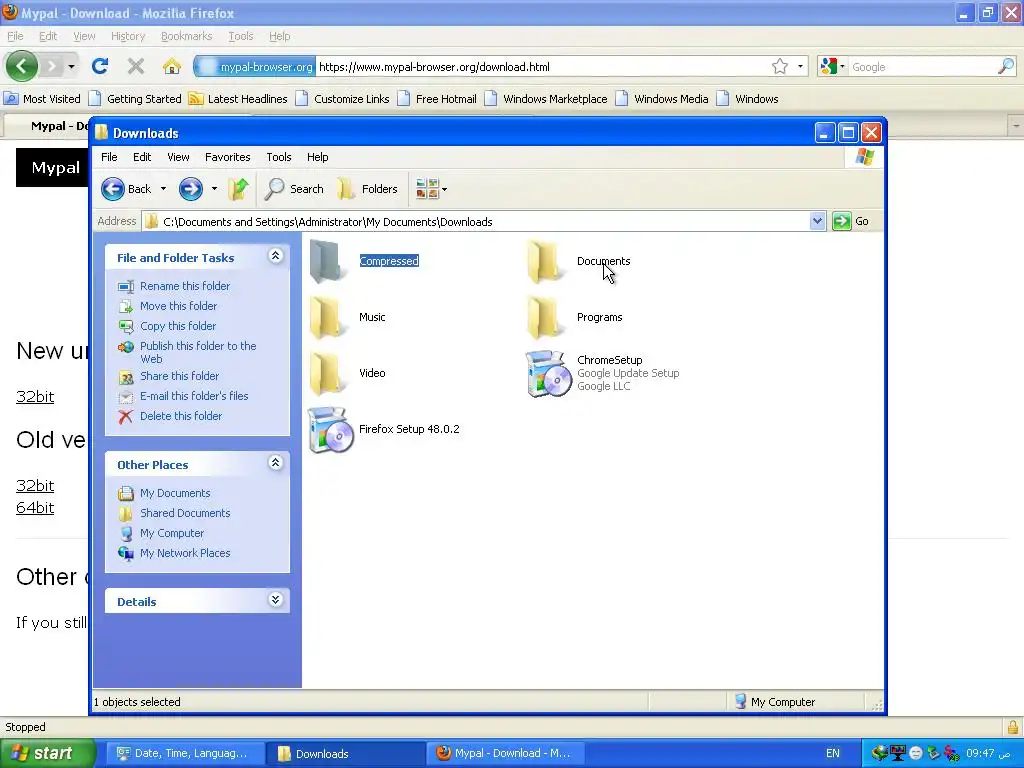This screenshot has width=1024, height=768.
Task: Collapse the Other Places panel
Action: pyautogui.click(x=276, y=463)
